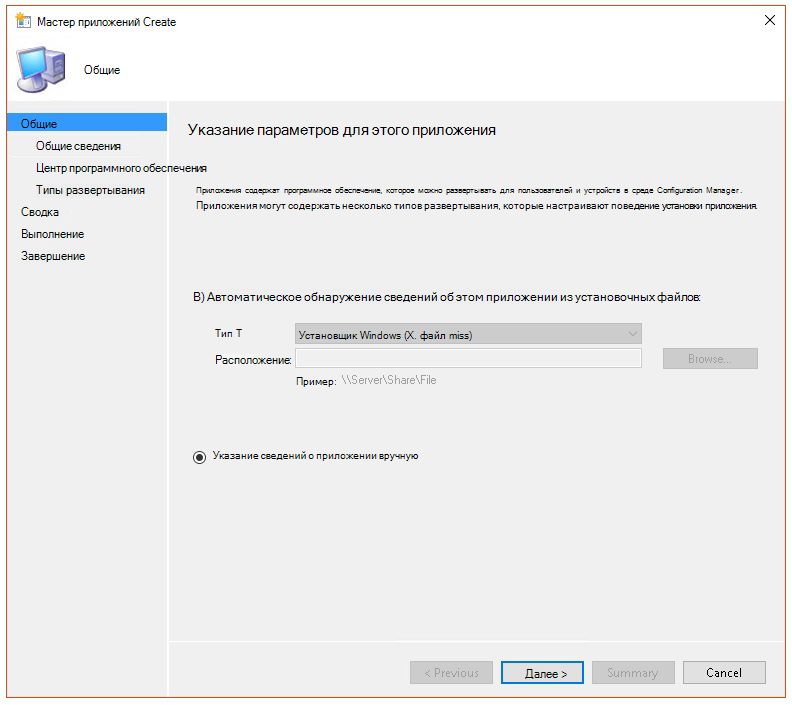This screenshot has height=705, width=792.
Task: Click the computer icon in the header
Action: click(41, 70)
